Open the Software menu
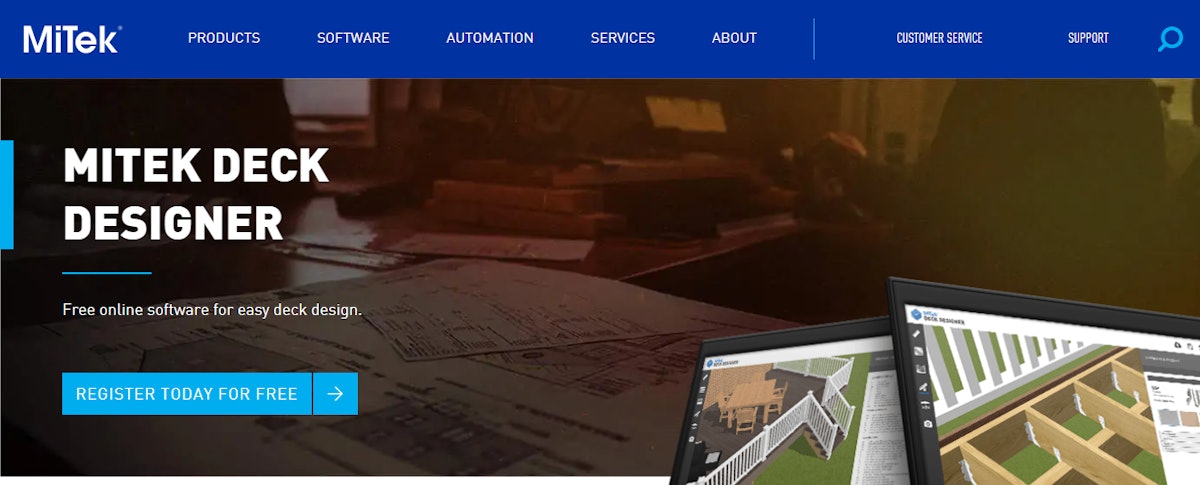The width and height of the screenshot is (1200, 485). pos(353,38)
